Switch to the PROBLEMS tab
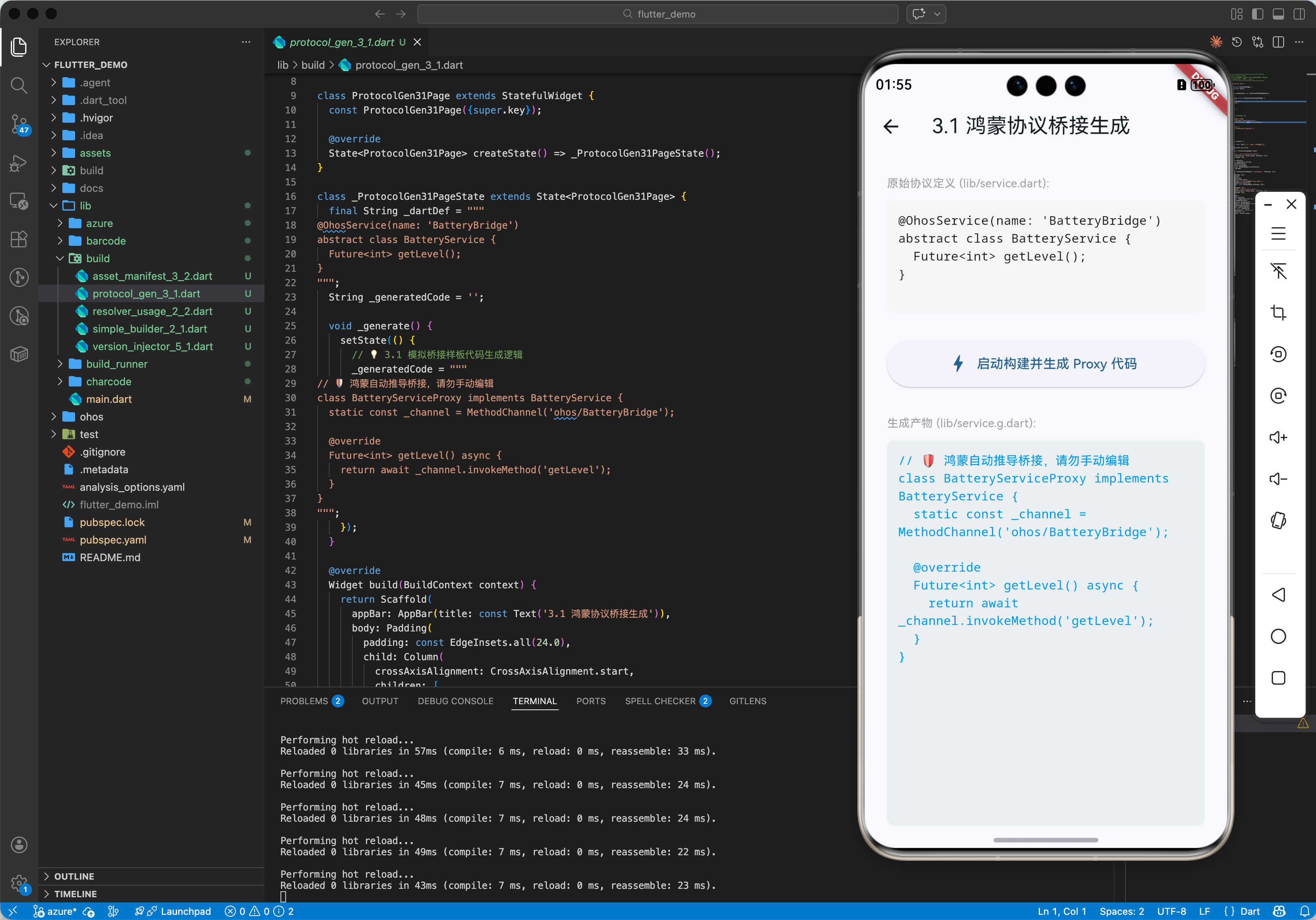 point(304,701)
